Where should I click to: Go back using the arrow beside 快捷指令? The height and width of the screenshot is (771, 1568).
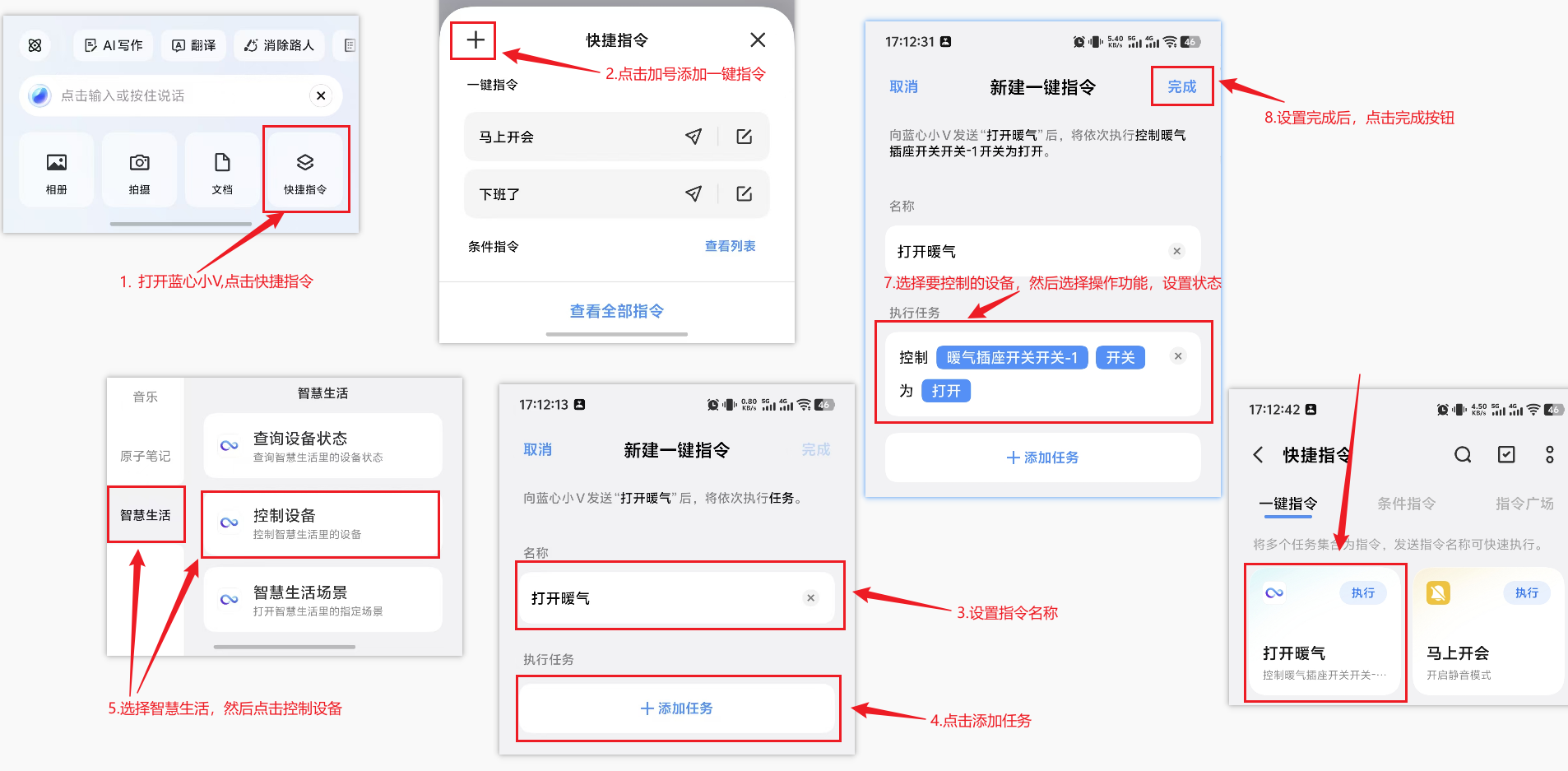1258,455
